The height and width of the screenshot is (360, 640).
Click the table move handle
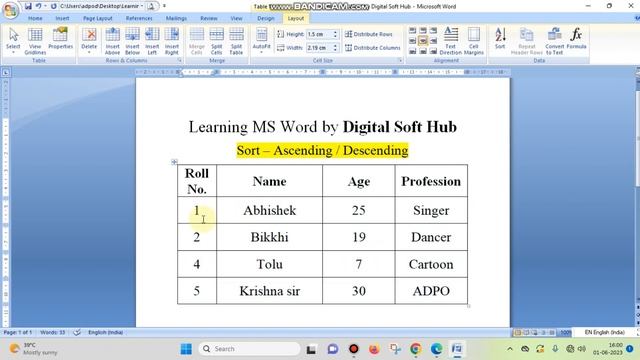(174, 162)
